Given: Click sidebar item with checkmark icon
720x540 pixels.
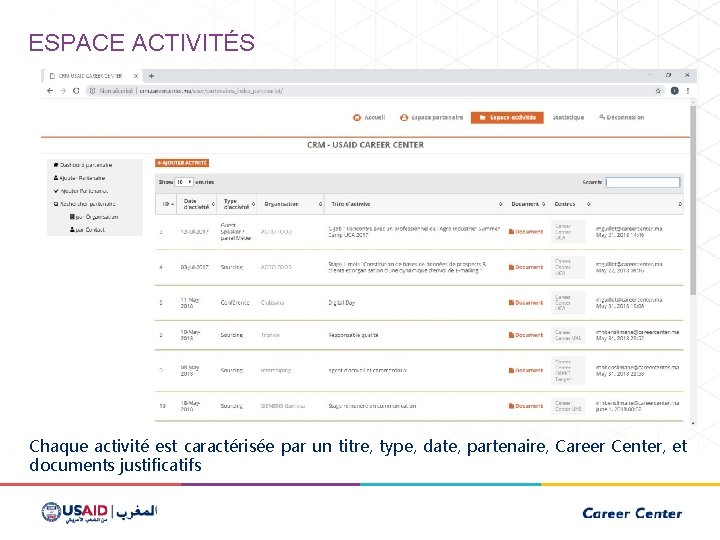Looking at the screenshot, I should [81, 191].
